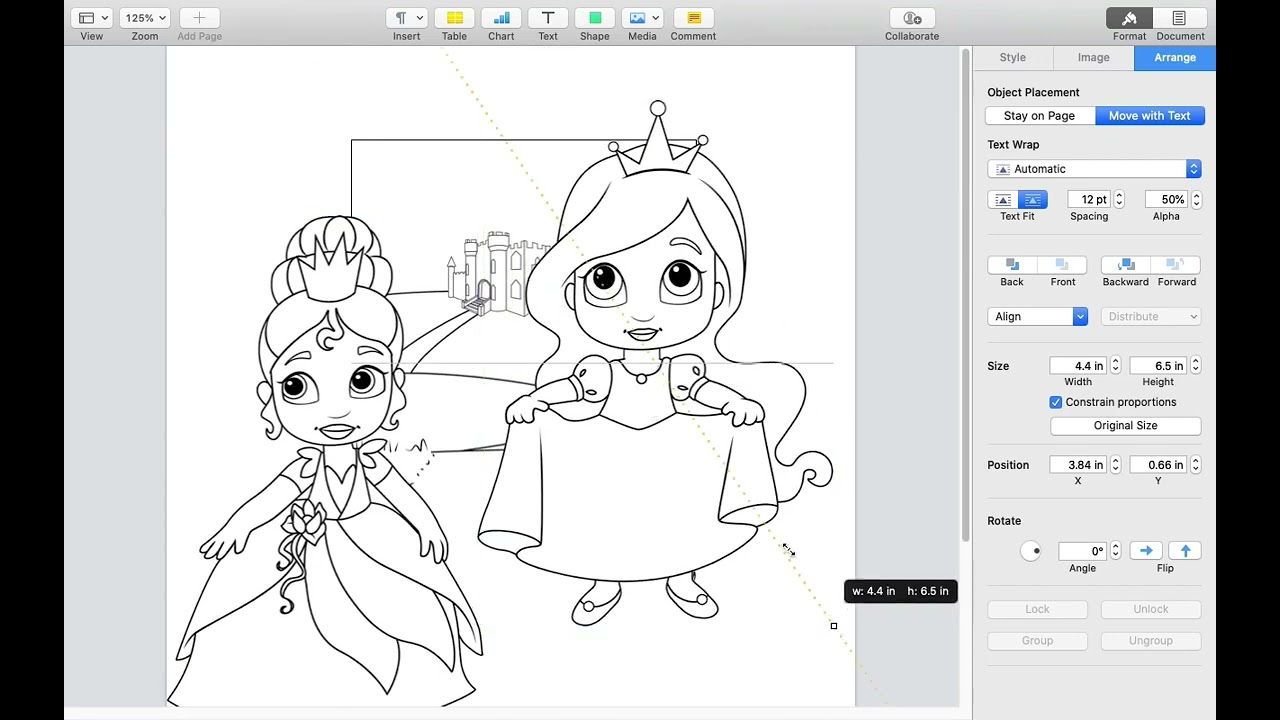Image resolution: width=1280 pixels, height=720 pixels.
Task: Open the View dropdown arrow
Action: click(x=104, y=18)
